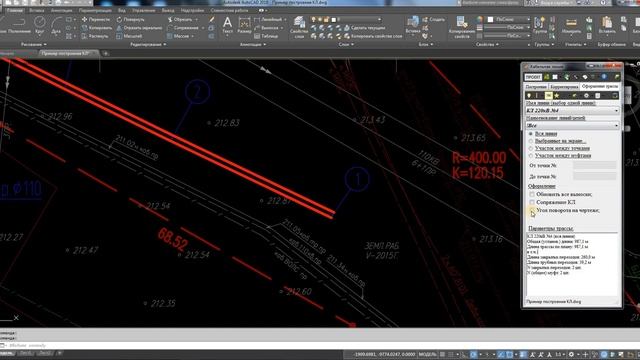
Task: Click the lightbulb icon in cable panel toolbar
Action: (x=529, y=96)
